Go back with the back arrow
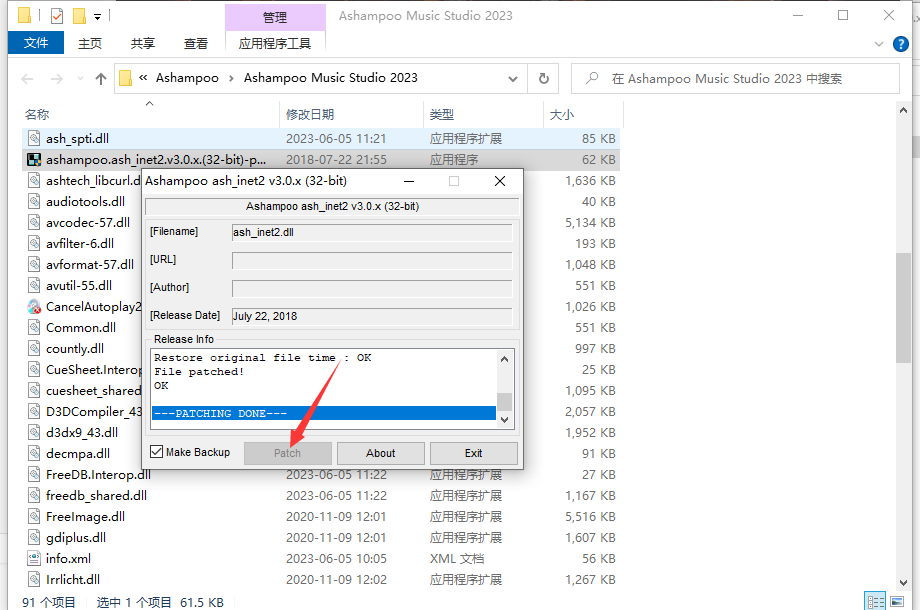The image size is (920, 610). pos(27,79)
